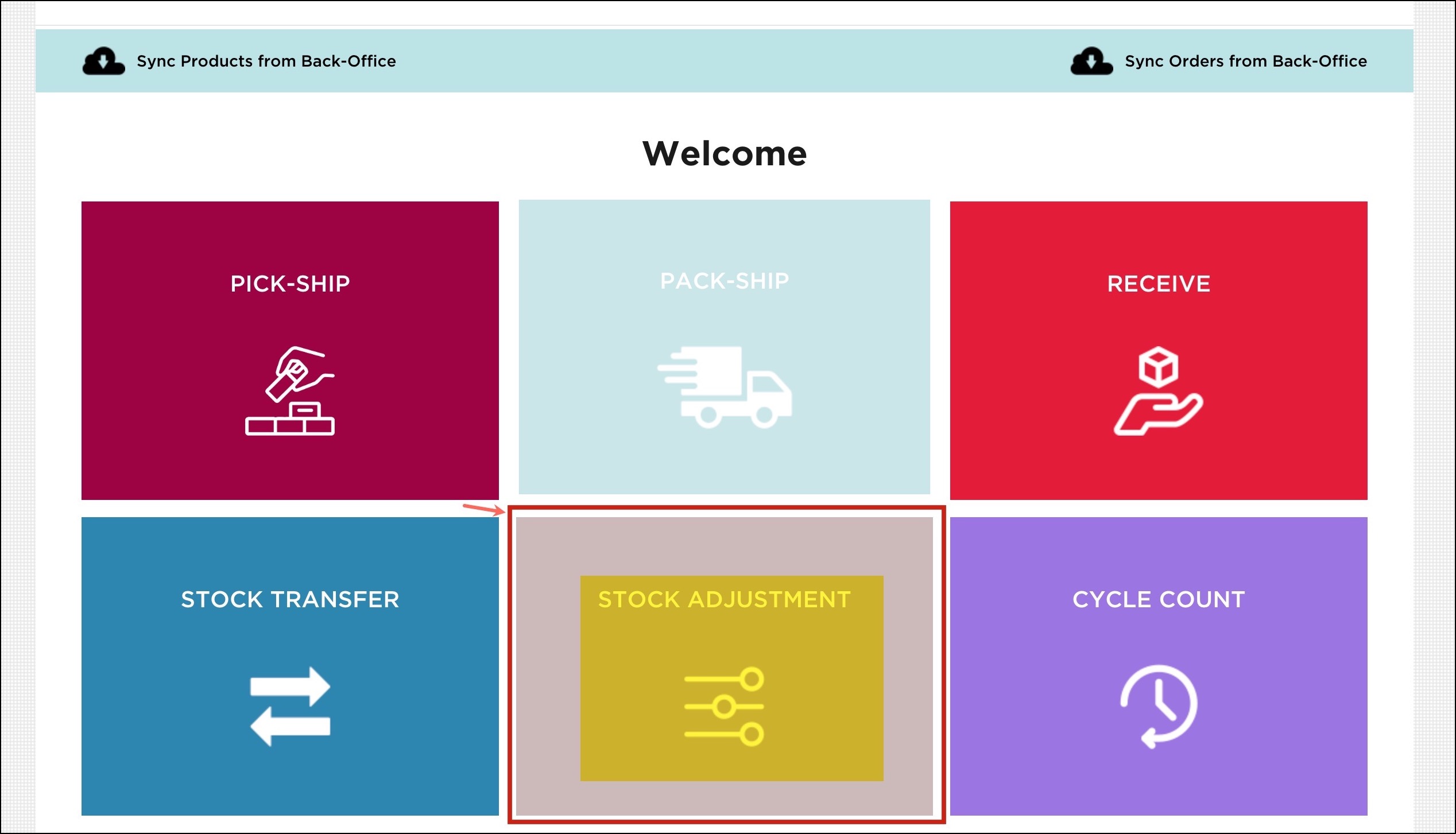Click the Welcome heading
1456x834 pixels.
[x=725, y=154]
